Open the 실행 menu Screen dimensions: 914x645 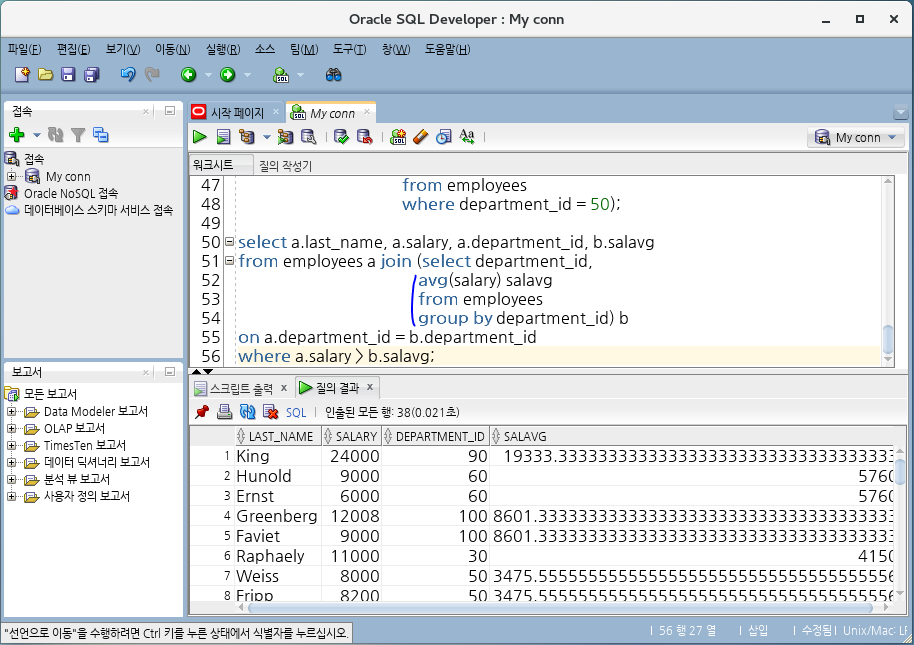coord(223,50)
